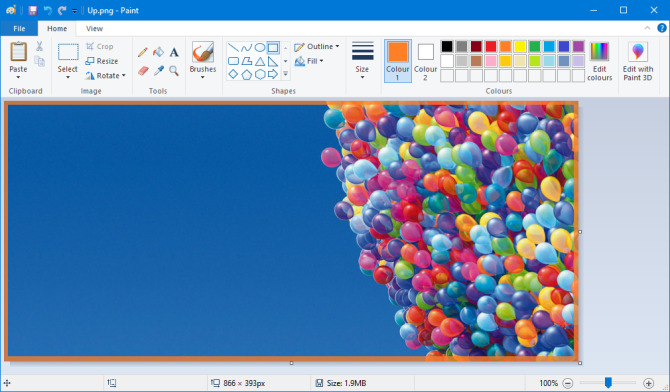Pick the yellow colour swatch
Image resolution: width=670 pixels, height=392 pixels.
pyautogui.click(x=520, y=46)
